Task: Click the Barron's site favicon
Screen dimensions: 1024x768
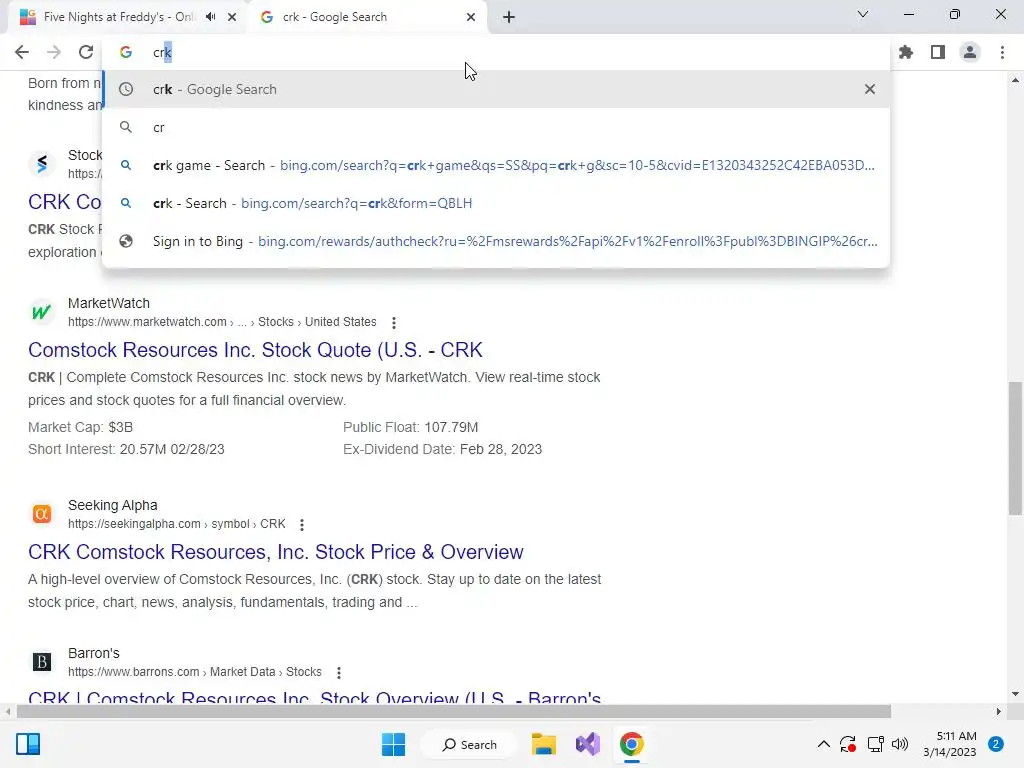Action: coord(42,662)
